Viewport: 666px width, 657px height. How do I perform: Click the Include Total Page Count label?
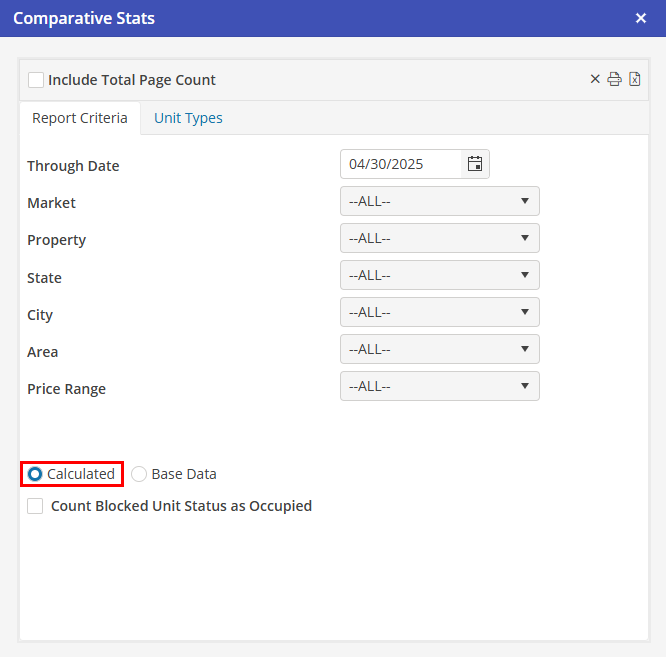[132, 80]
